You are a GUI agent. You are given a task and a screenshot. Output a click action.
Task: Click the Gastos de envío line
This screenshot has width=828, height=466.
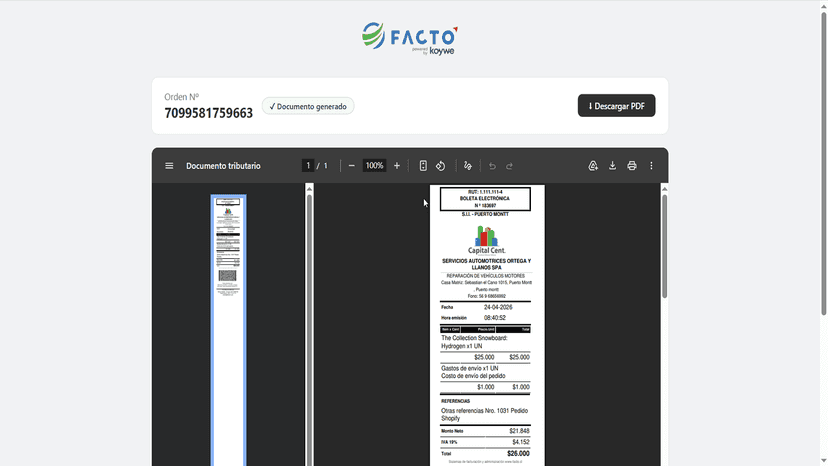[x=469, y=368]
